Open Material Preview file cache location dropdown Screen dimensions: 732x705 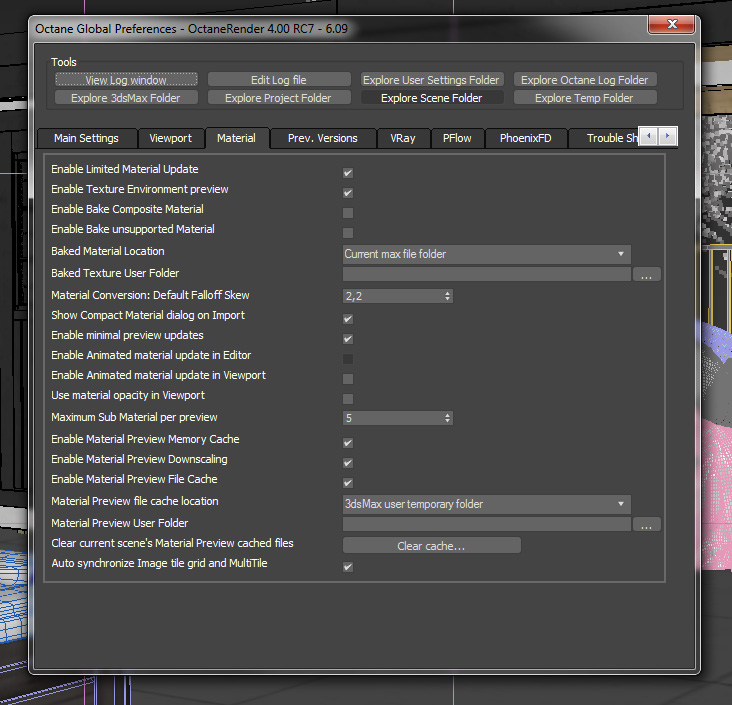[x=486, y=504]
